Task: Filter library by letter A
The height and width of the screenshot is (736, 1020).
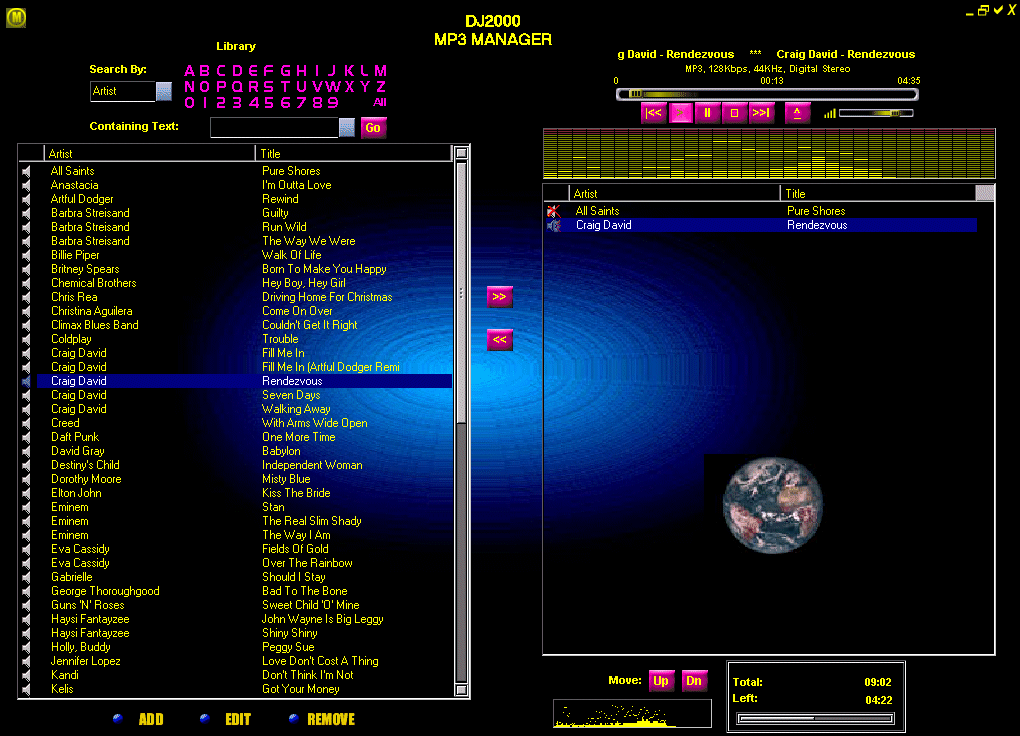Action: (x=189, y=70)
